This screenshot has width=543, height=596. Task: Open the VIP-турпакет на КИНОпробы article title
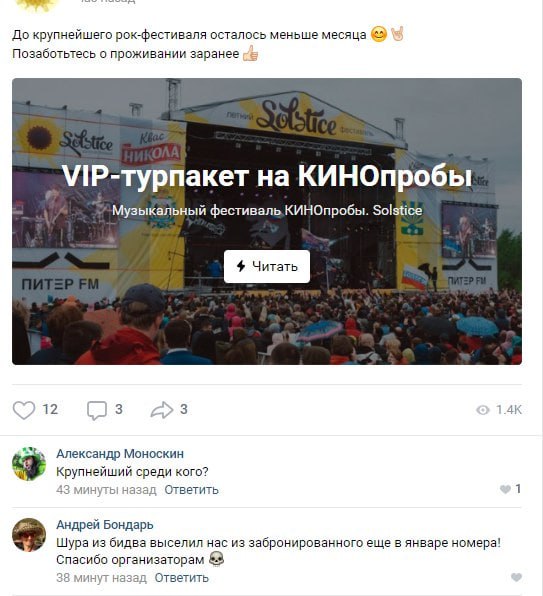(267, 176)
